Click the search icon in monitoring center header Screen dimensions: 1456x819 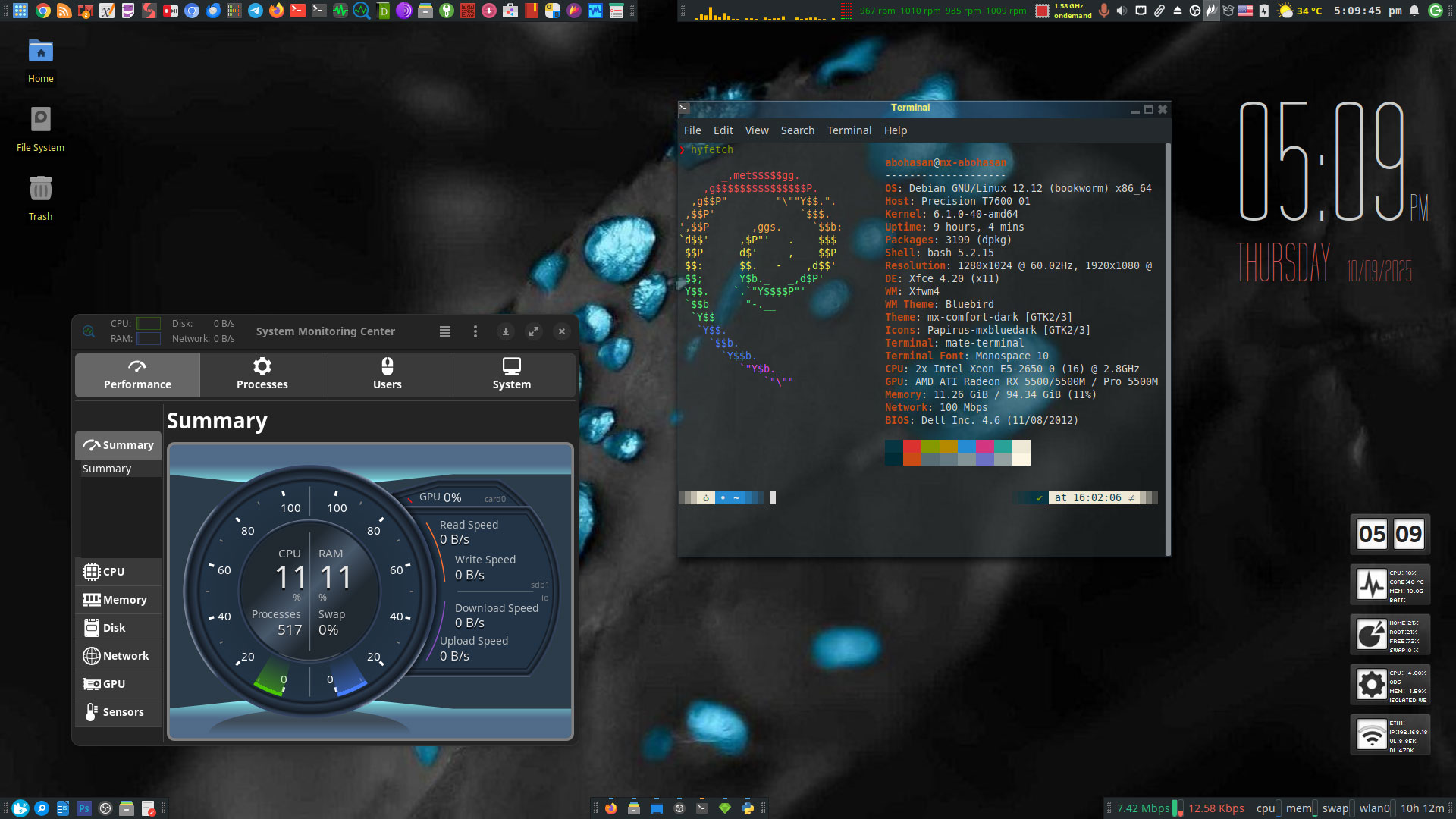pos(89,331)
